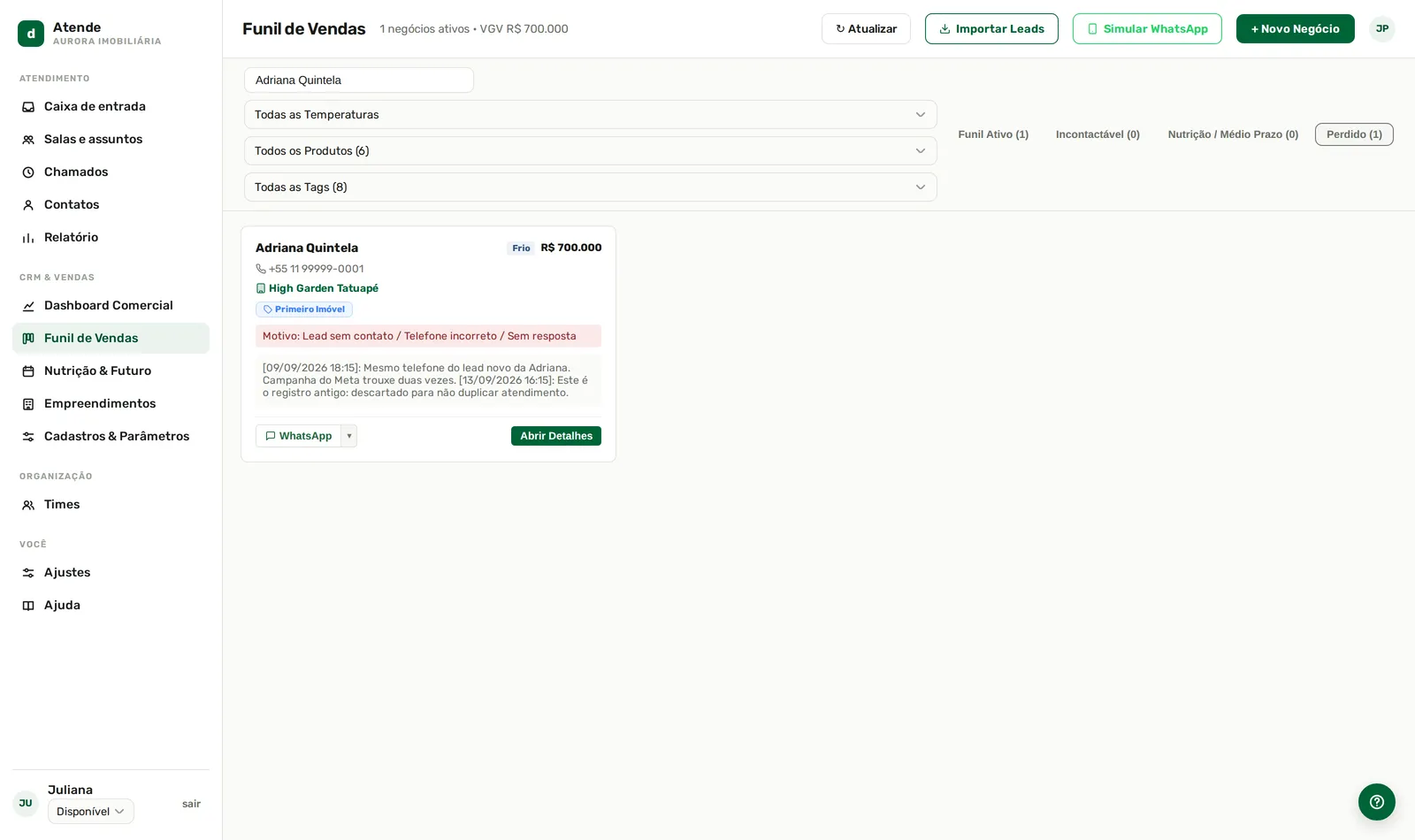Screen dimensions: 1415x840
Task: Click the Cadastros & Parâmetros sliders icon
Action: [28, 437]
